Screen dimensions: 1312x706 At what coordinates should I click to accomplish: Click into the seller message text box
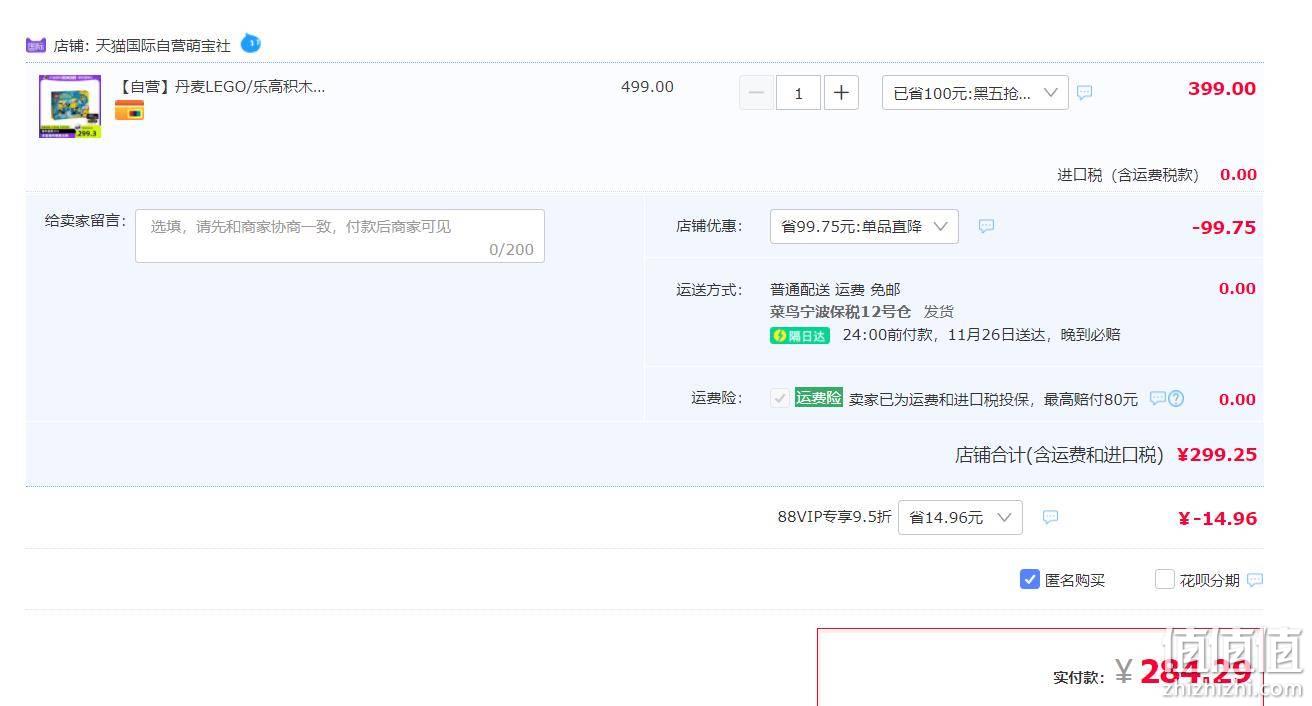(x=340, y=236)
